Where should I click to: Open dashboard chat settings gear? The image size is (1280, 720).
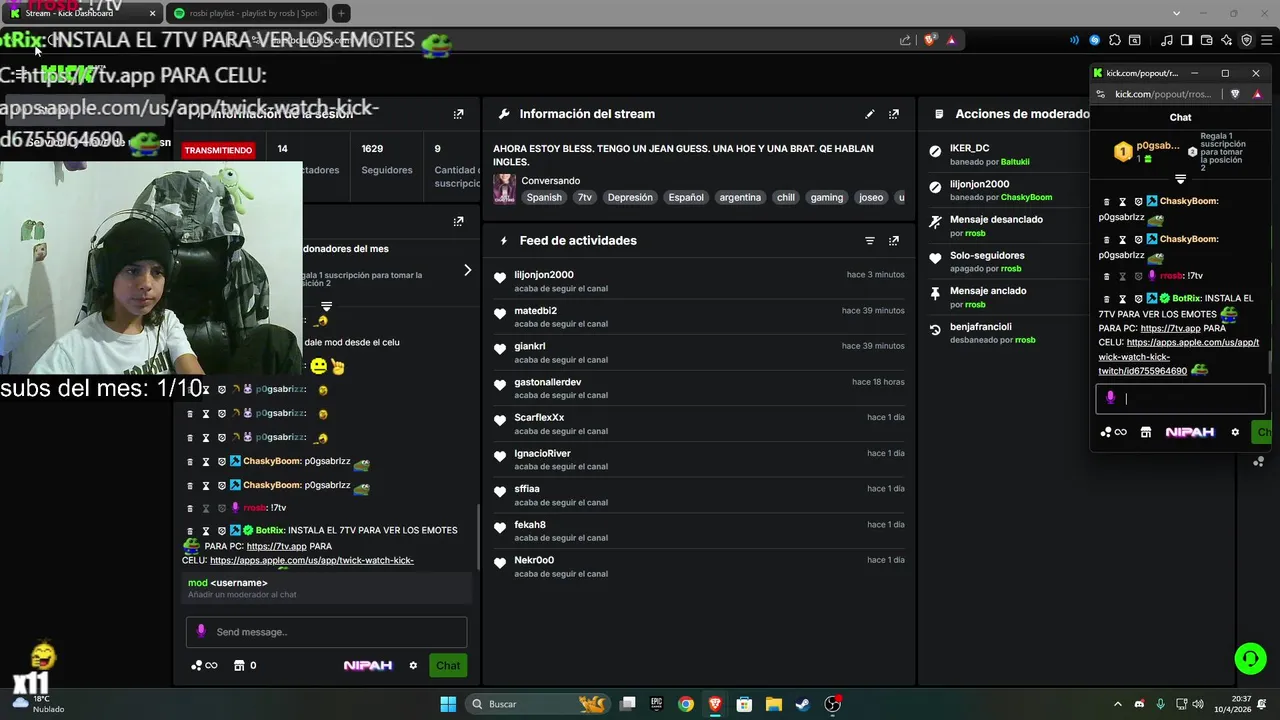pos(413,666)
